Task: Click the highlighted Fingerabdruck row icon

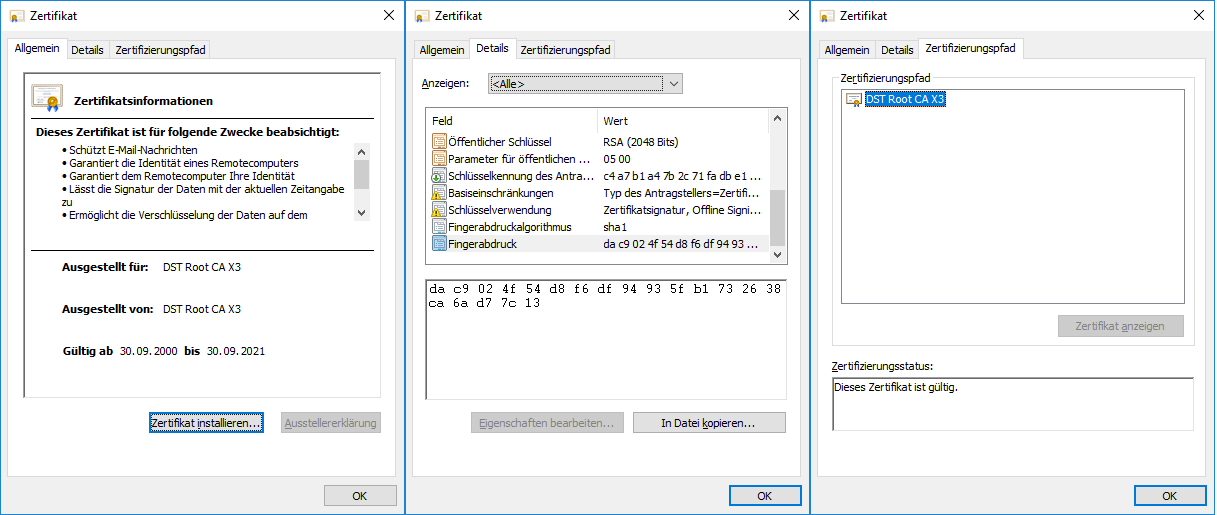Action: [x=439, y=244]
